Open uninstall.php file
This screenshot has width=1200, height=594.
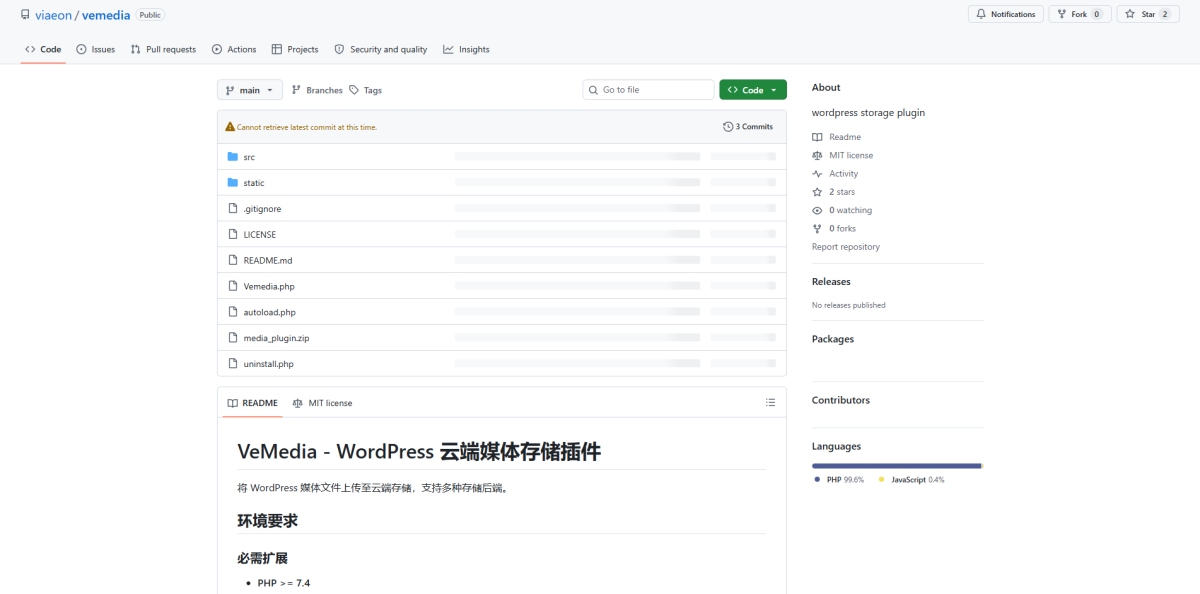pos(269,364)
